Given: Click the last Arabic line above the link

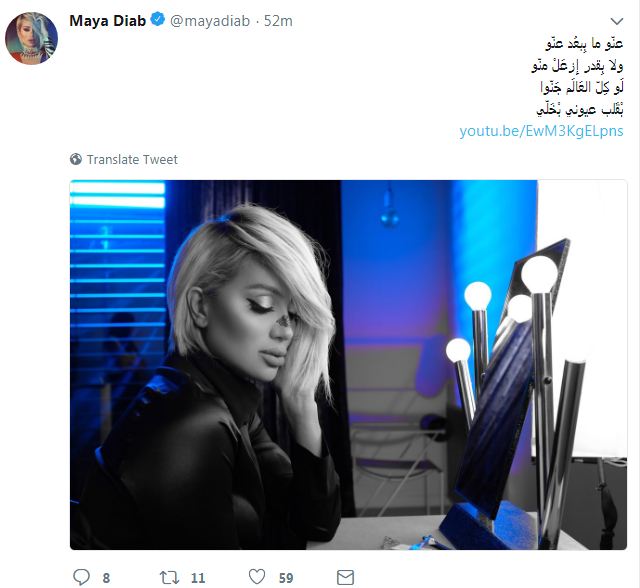Looking at the screenshot, I should (x=580, y=109).
